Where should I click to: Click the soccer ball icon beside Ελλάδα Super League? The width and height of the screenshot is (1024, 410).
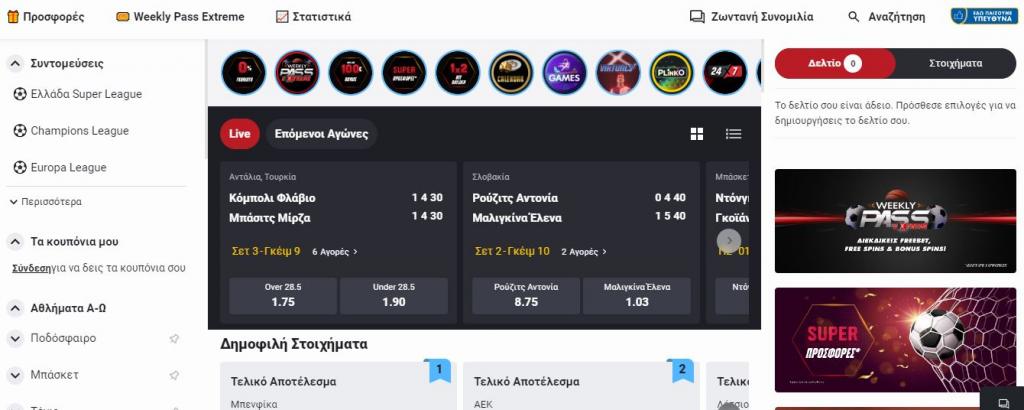coord(20,94)
